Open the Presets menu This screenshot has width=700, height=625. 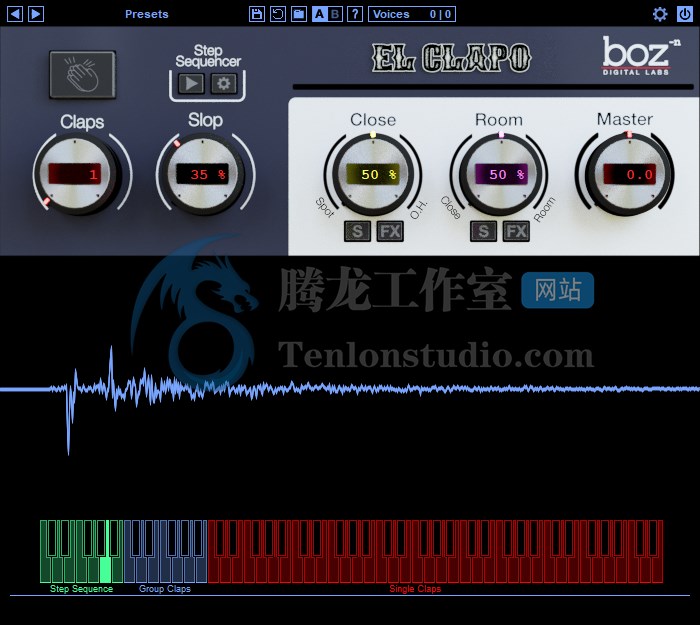coord(146,14)
